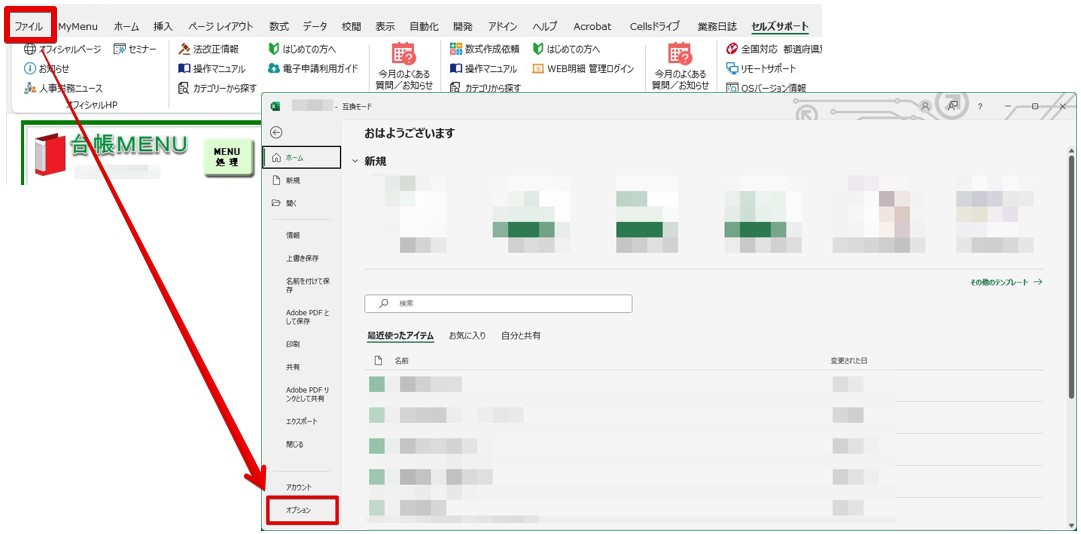Image resolution: width=1081 pixels, height=534 pixels.
Task: Launch リモートサポート from the ribbon
Action: click(x=761, y=68)
